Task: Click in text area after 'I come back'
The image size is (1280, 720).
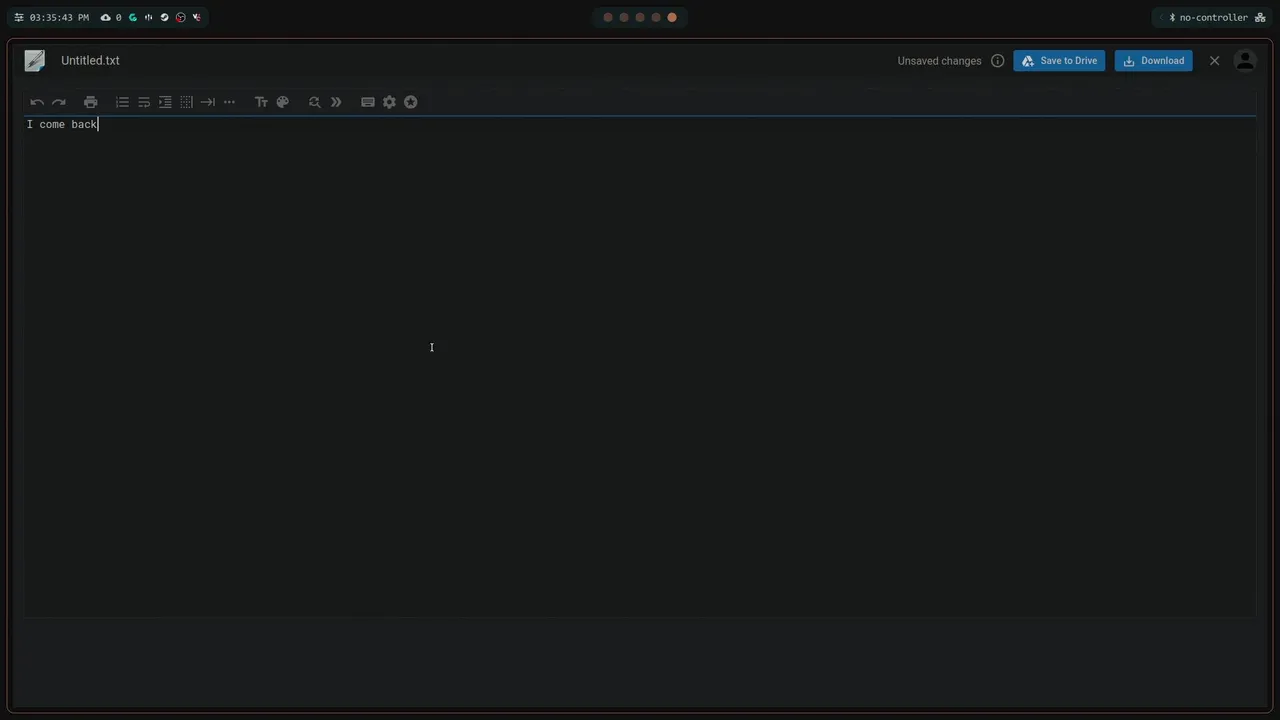Action: [x=99, y=124]
